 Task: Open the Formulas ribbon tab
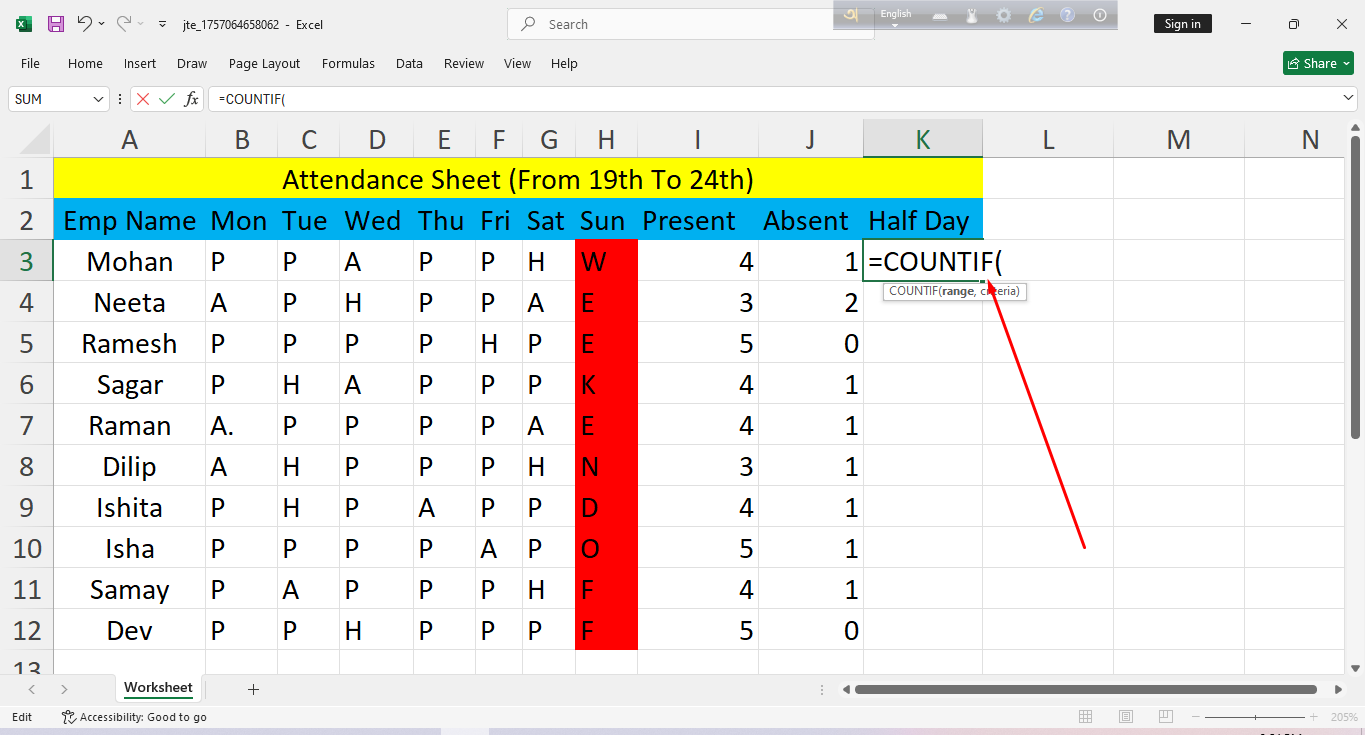point(348,63)
